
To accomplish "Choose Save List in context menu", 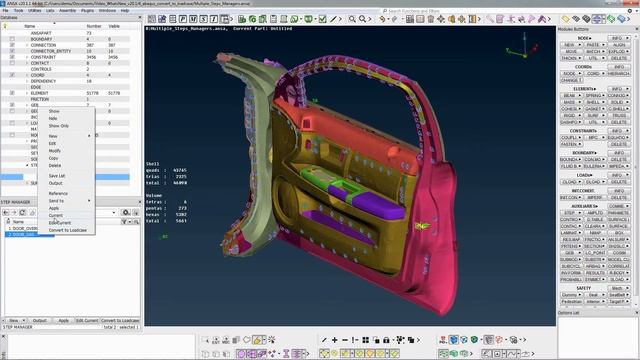I will (57, 176).
